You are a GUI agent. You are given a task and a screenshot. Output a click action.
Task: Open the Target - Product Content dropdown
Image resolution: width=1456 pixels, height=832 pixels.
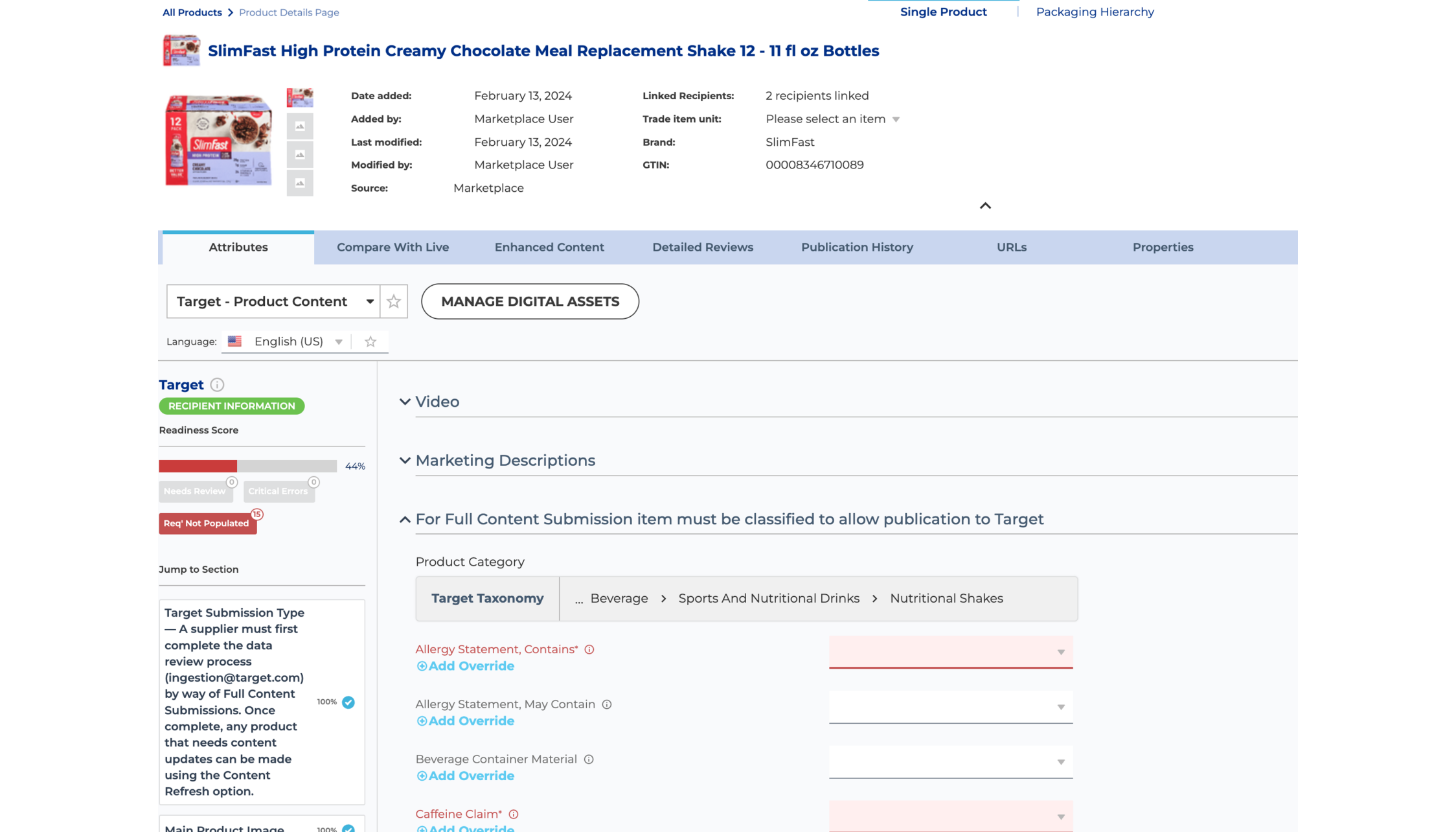(x=273, y=301)
